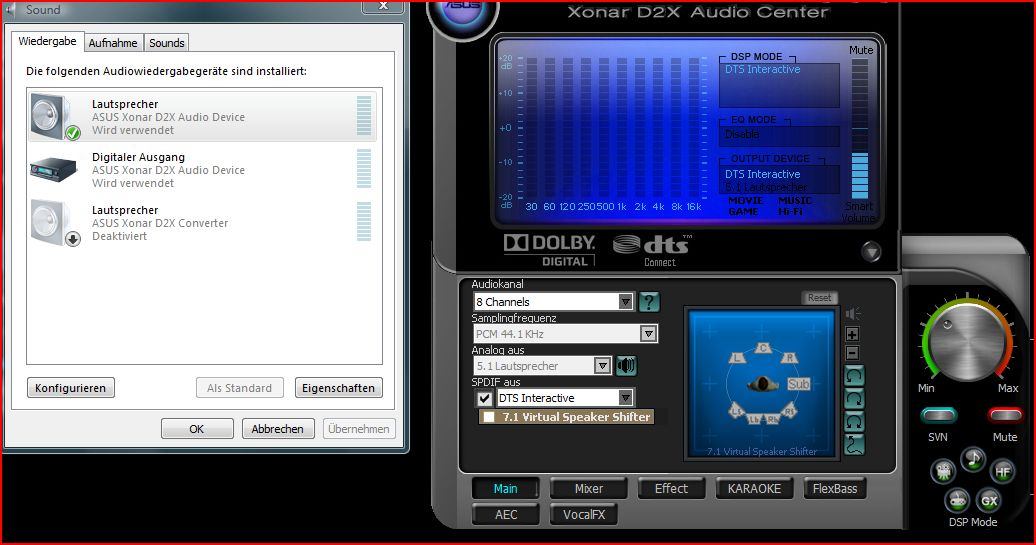1036x545 pixels.
Task: Select the Rs surround speaker in shifter
Action: (790, 411)
